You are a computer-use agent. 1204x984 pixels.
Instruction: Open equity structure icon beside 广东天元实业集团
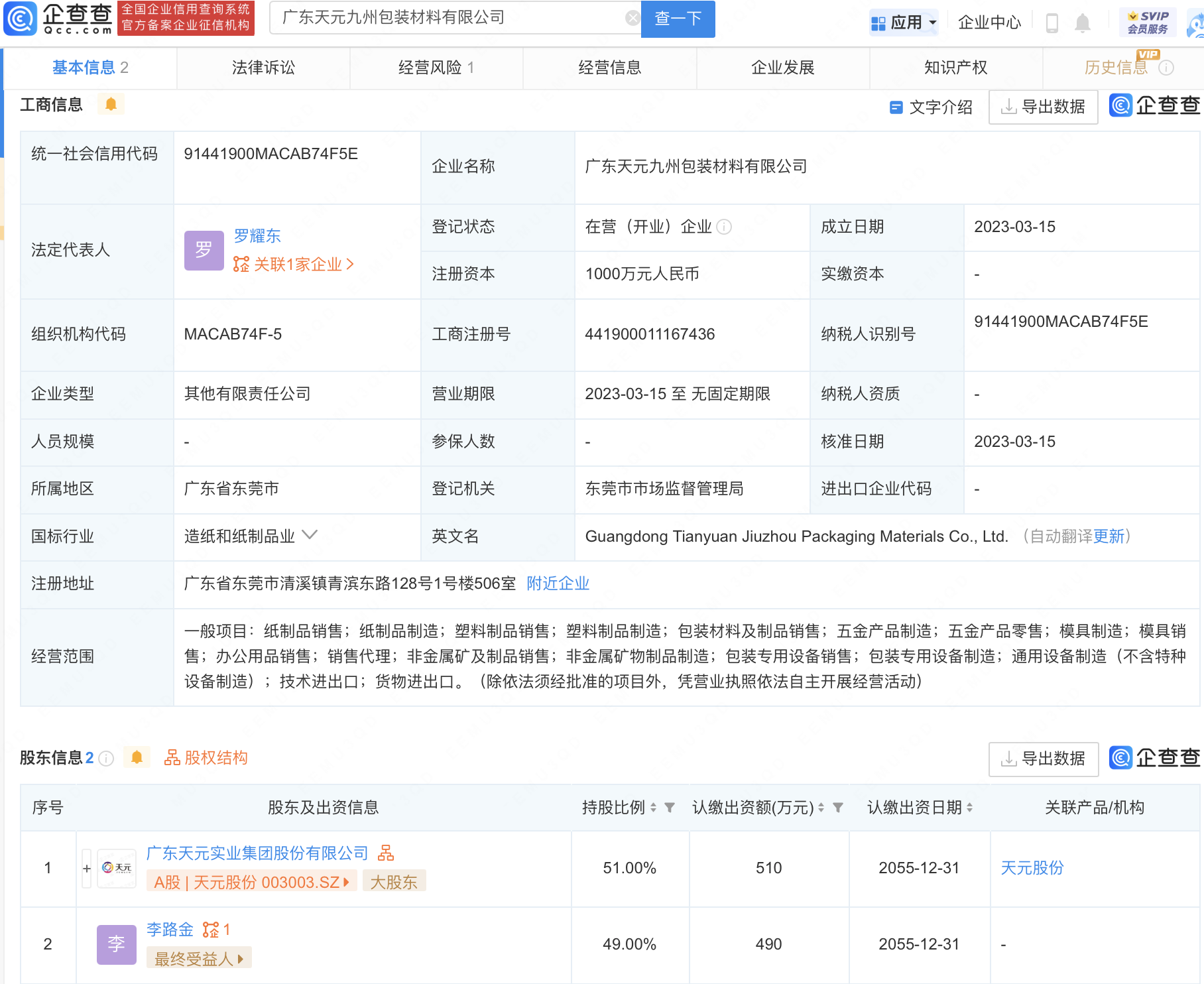coord(386,853)
